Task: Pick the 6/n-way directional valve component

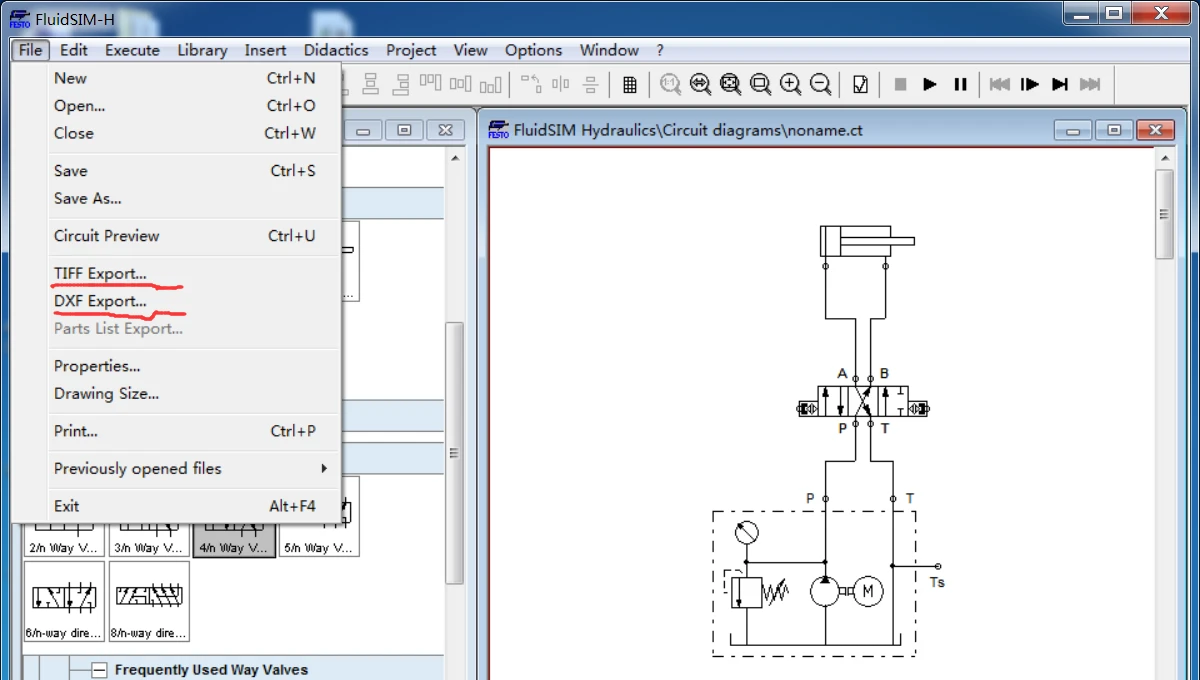Action: (64, 600)
